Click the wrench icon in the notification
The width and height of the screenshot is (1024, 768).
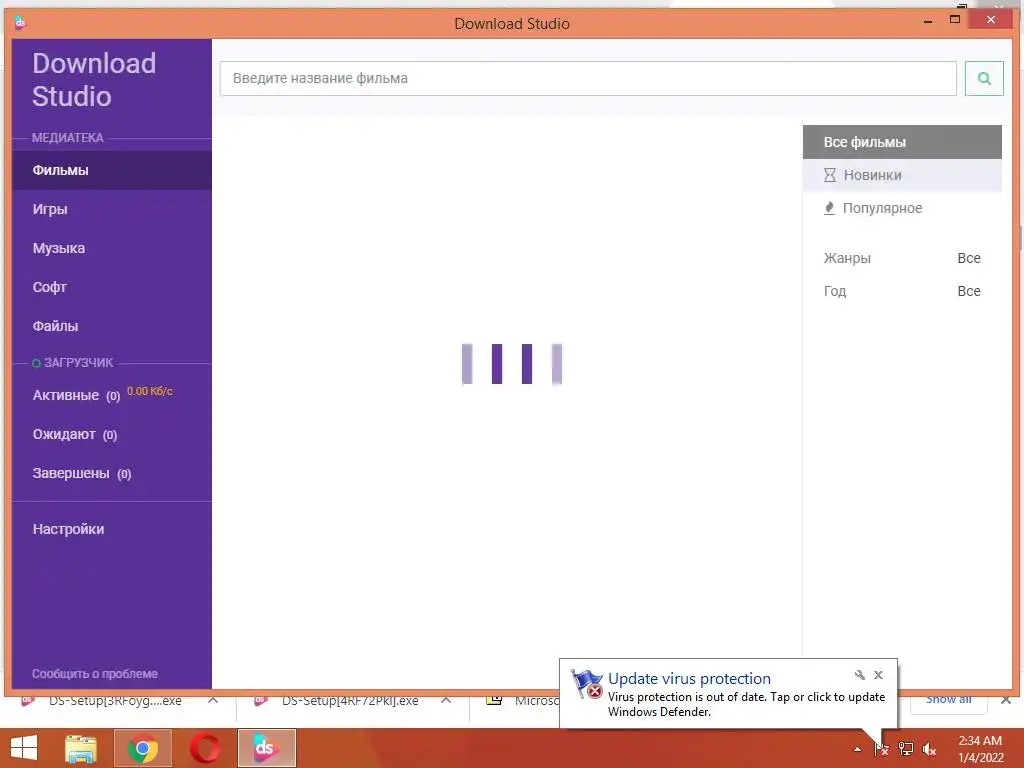[859, 675]
